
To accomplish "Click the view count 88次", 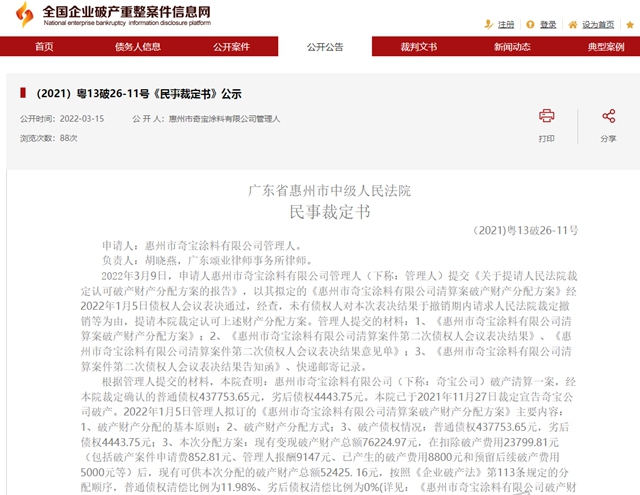I will click(69, 138).
